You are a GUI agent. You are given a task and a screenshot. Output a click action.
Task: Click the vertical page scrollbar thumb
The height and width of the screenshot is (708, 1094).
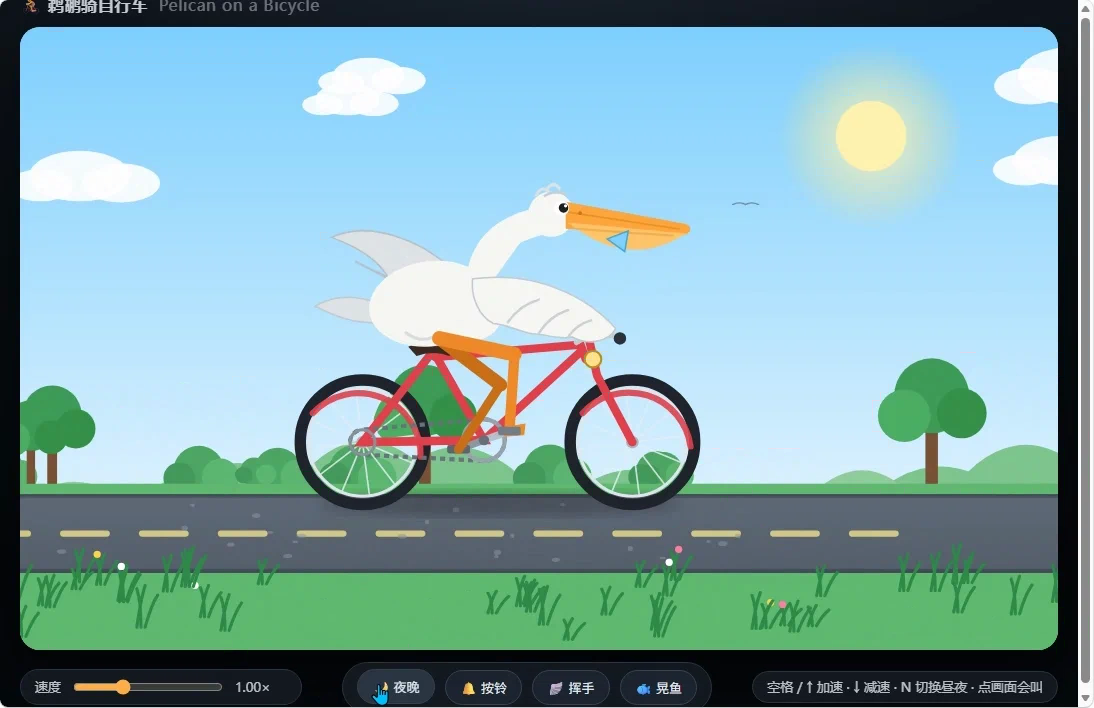coord(1086,349)
